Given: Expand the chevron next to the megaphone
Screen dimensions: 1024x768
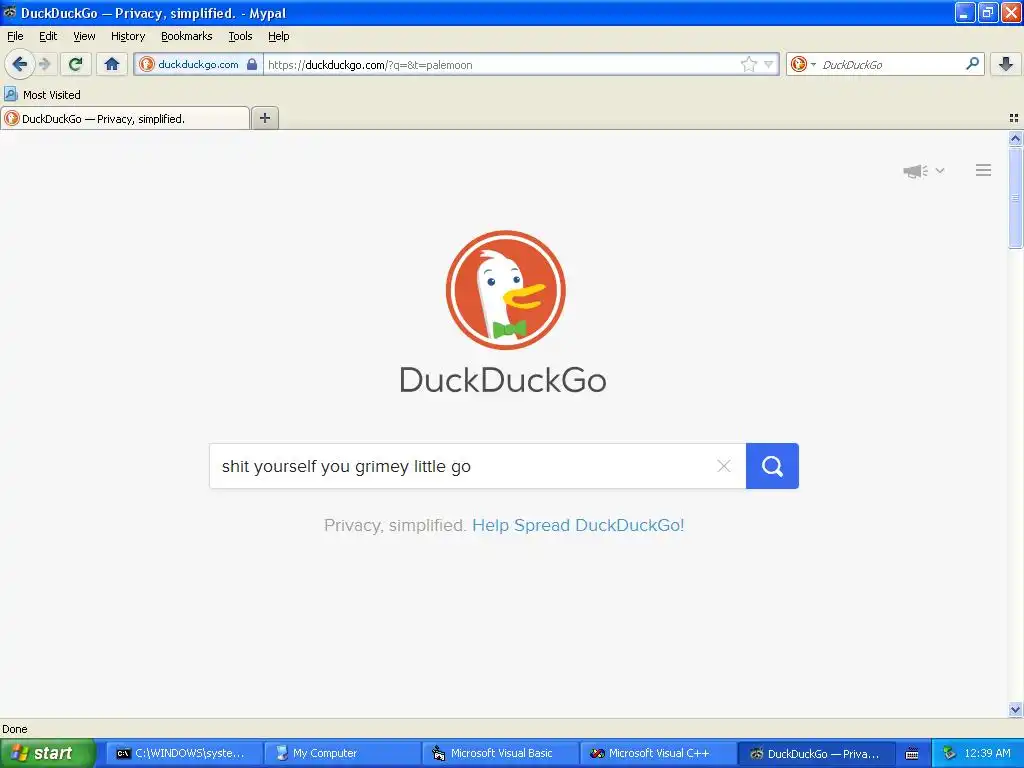Looking at the screenshot, I should tap(940, 170).
